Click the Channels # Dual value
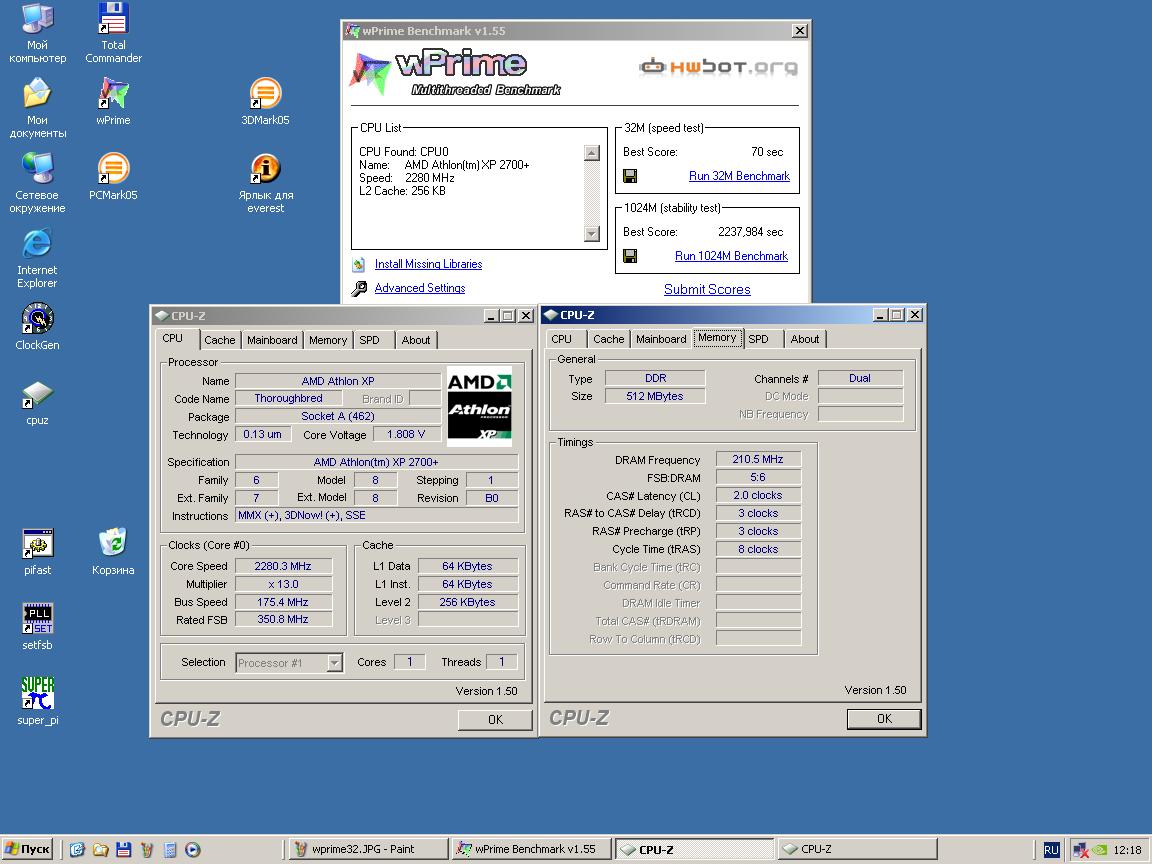Screen dimensions: 1152x864 [x=860, y=378]
